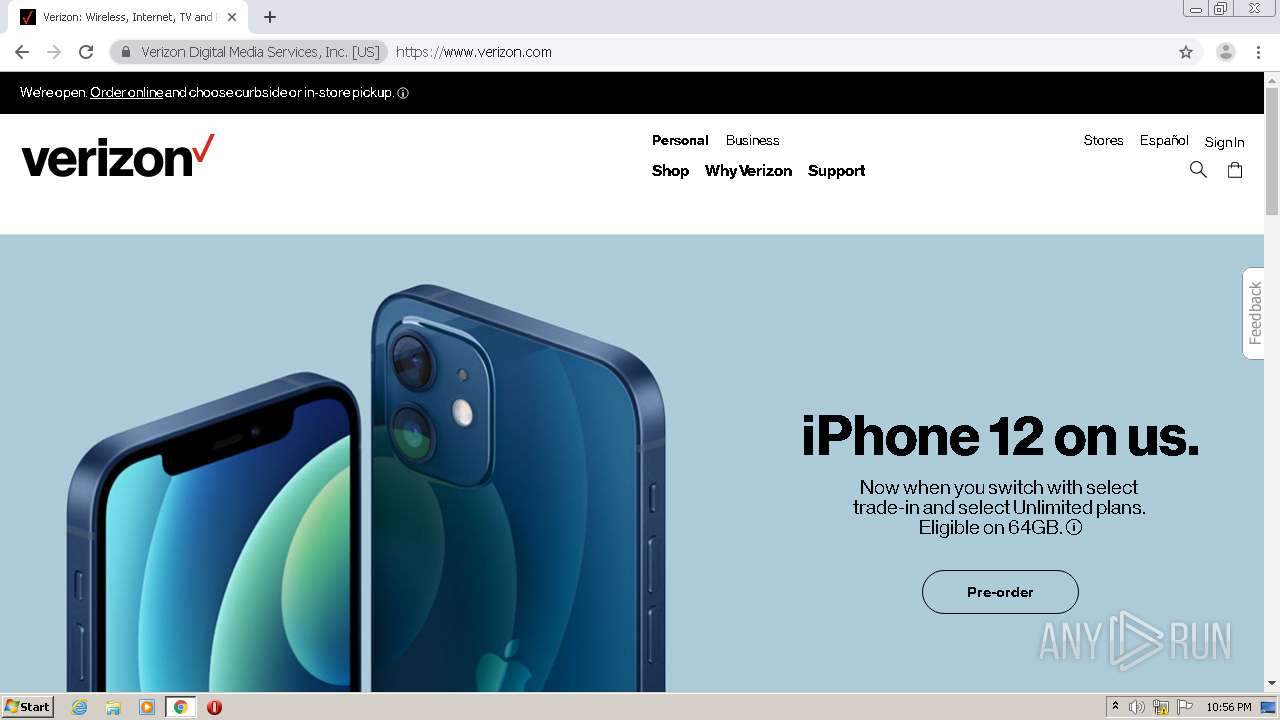Expand the Why Verizon navigation menu
This screenshot has width=1280, height=720.
pos(748,171)
